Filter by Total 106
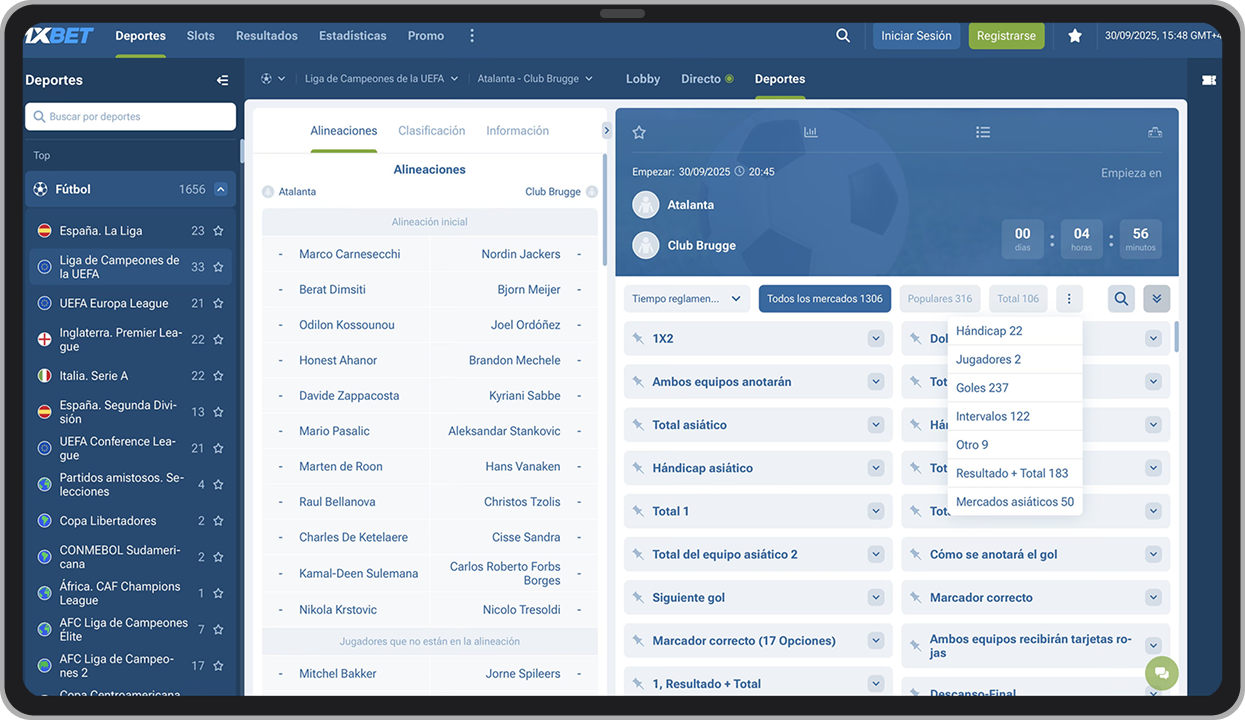Viewport: 1245px width, 720px height. coord(1018,298)
